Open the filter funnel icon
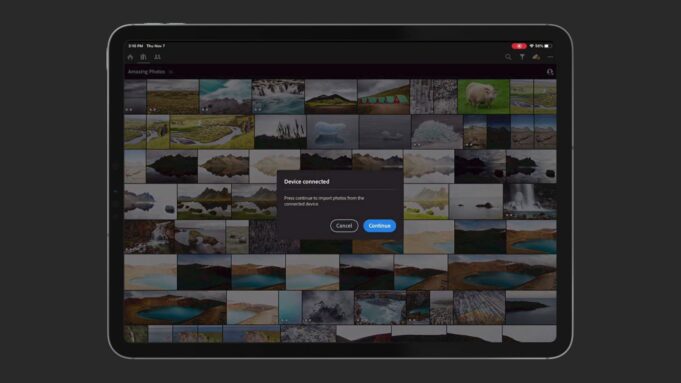Viewport: 681px width, 383px height. 522,57
